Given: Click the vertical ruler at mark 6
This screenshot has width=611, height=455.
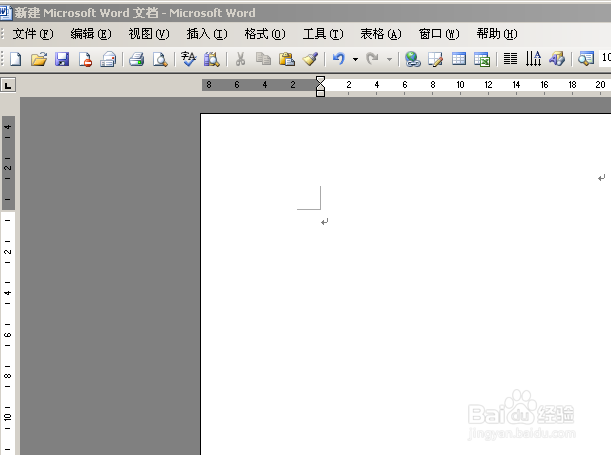Looking at the screenshot, I should pos(7,335).
